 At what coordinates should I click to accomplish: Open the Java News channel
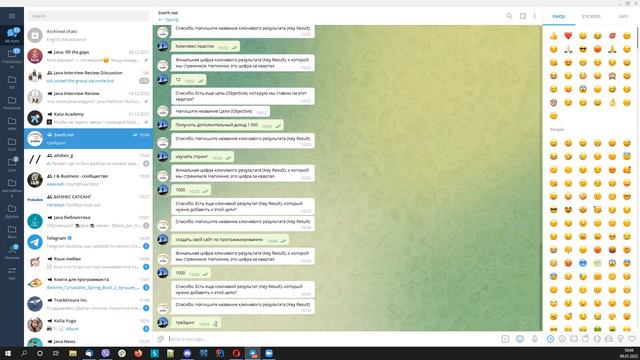point(88,342)
